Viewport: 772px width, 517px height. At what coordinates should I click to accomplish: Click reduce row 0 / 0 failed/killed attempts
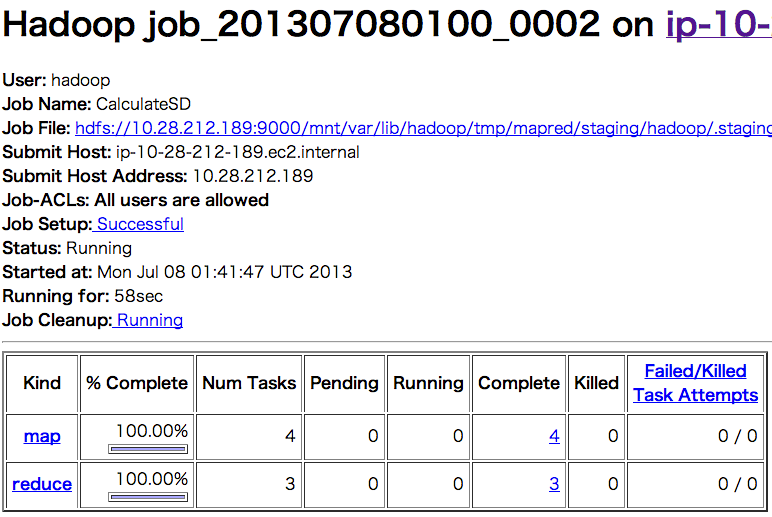[738, 484]
